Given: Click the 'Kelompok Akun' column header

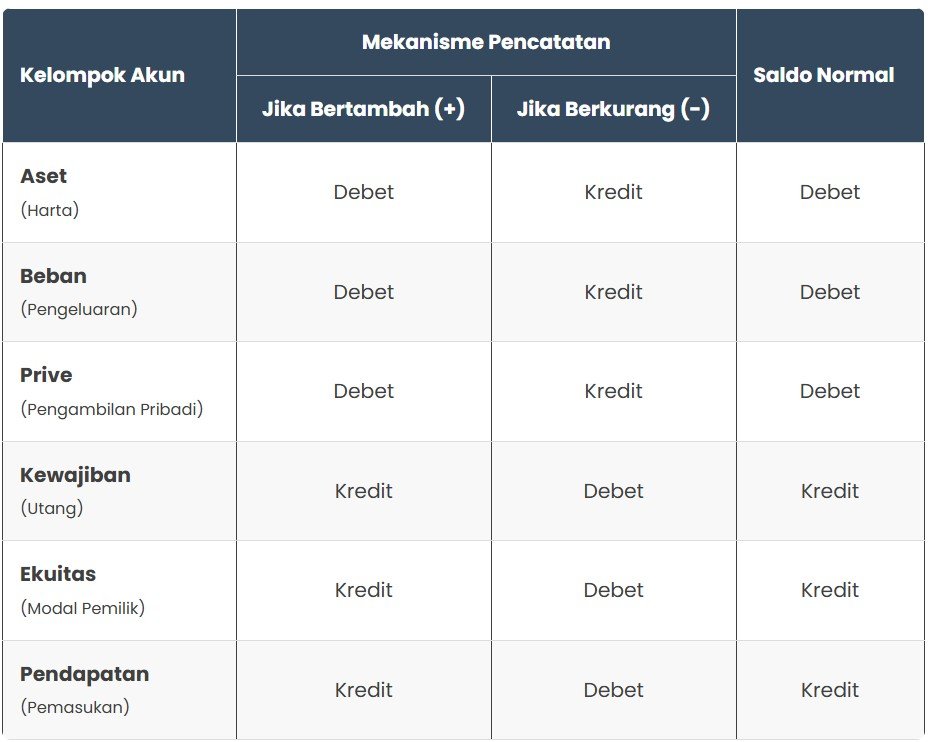Looking at the screenshot, I should 102,76.
